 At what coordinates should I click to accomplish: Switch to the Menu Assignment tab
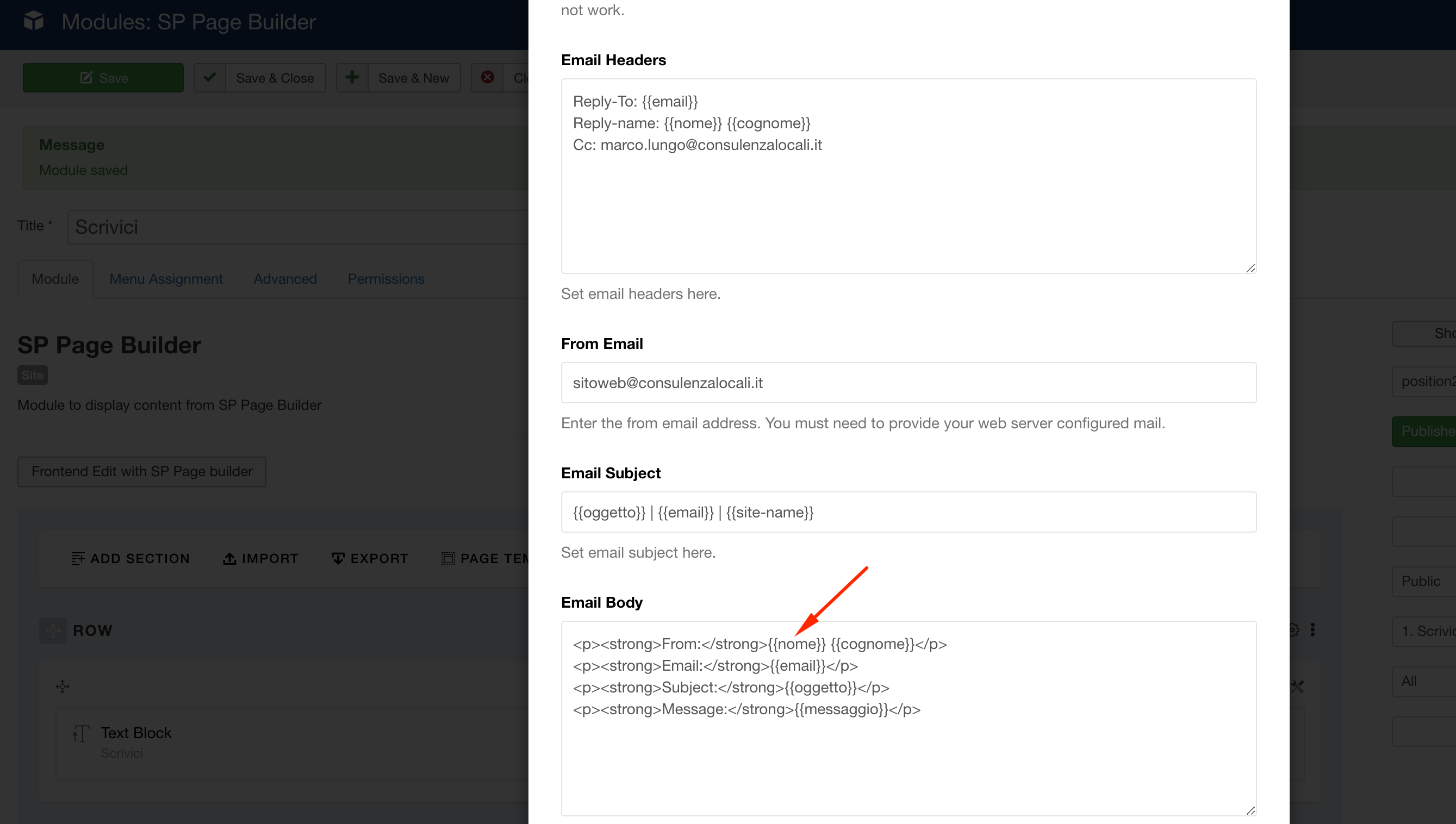[x=166, y=279]
